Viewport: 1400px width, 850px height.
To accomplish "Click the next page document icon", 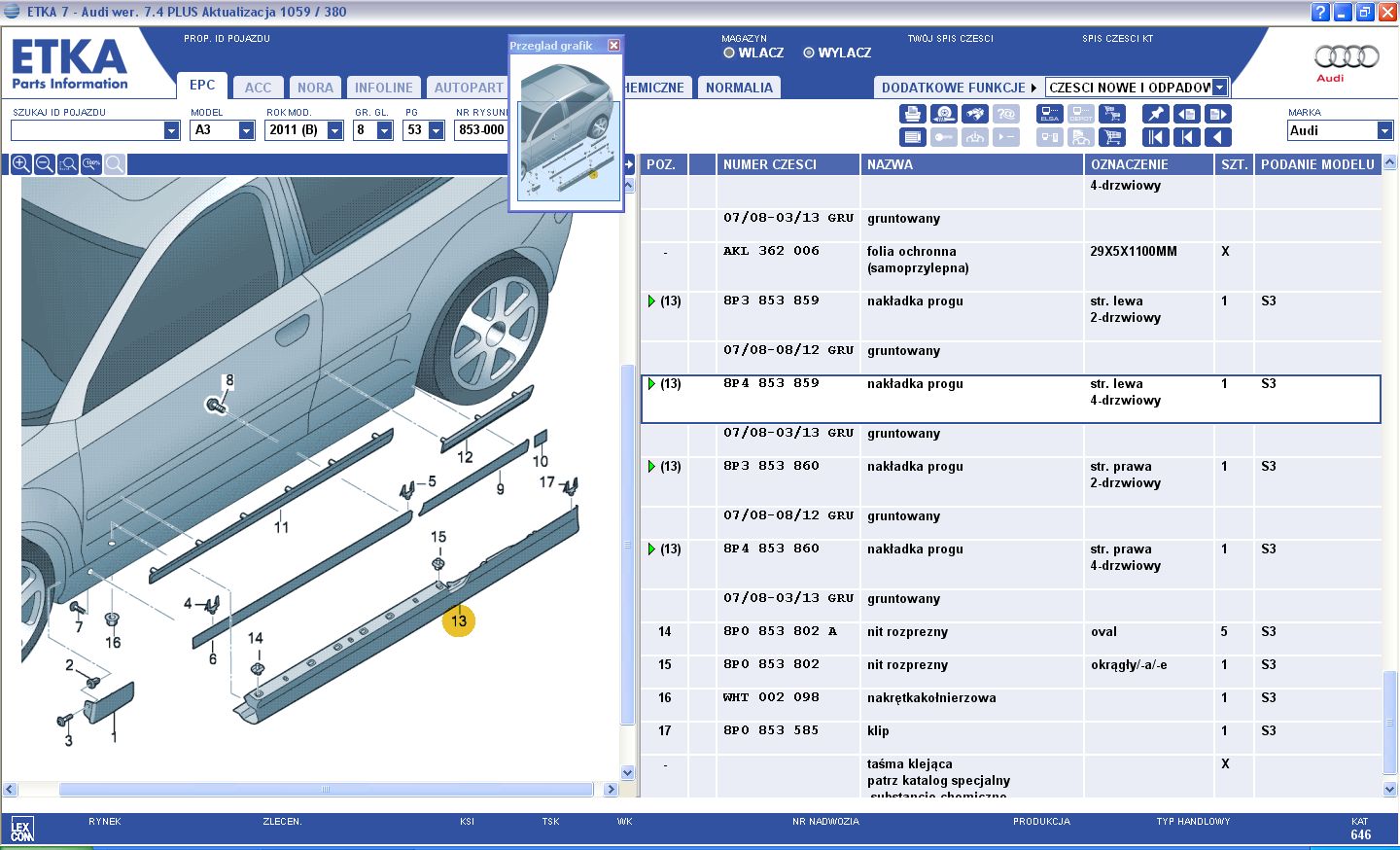I will [x=1218, y=114].
